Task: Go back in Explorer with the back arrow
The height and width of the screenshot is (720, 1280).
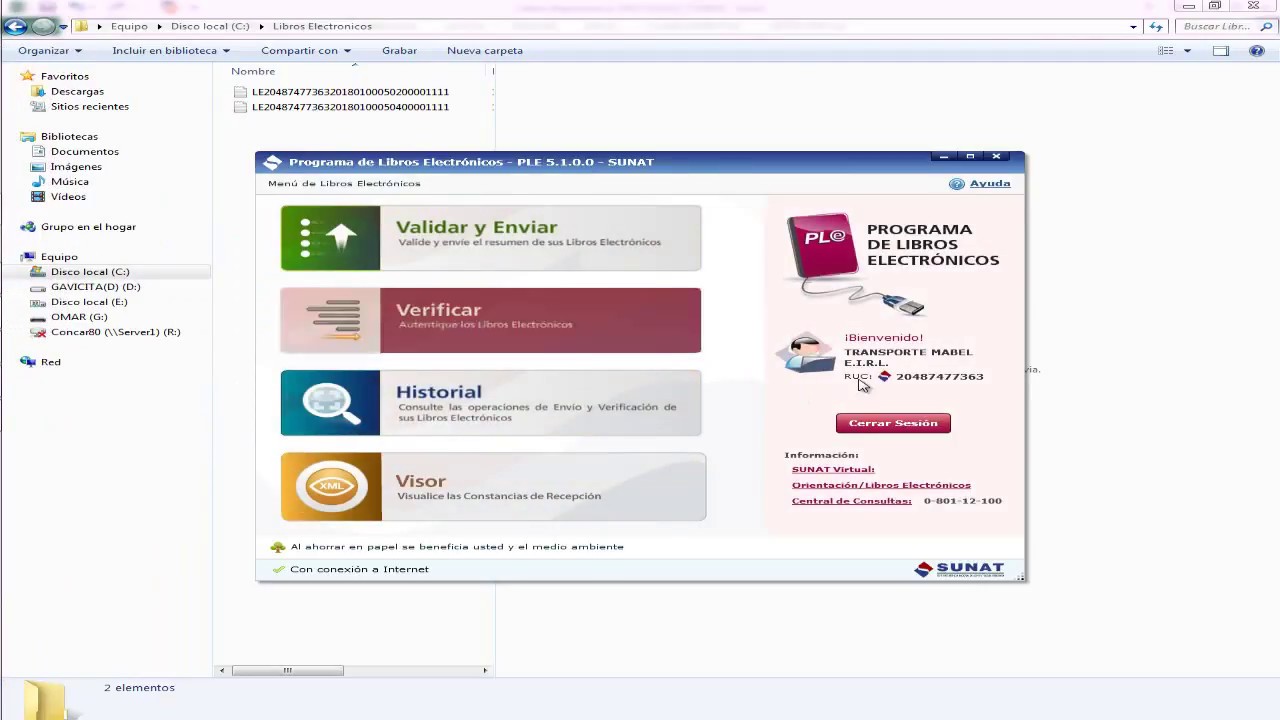Action: pos(15,27)
